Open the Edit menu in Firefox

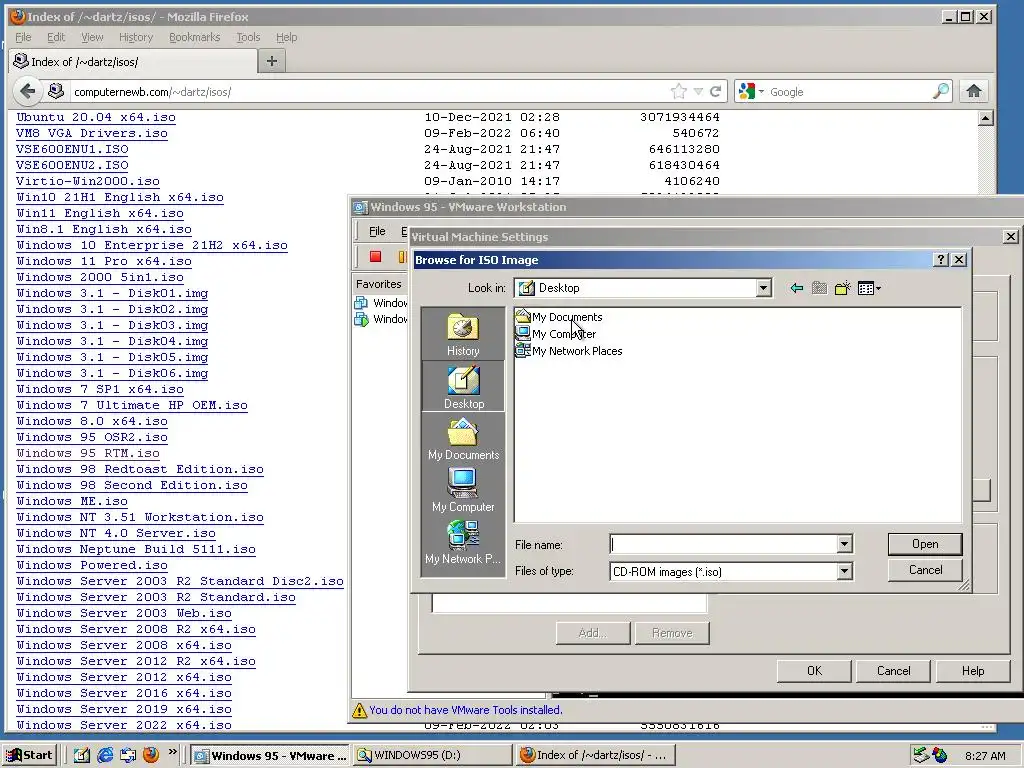click(x=56, y=37)
